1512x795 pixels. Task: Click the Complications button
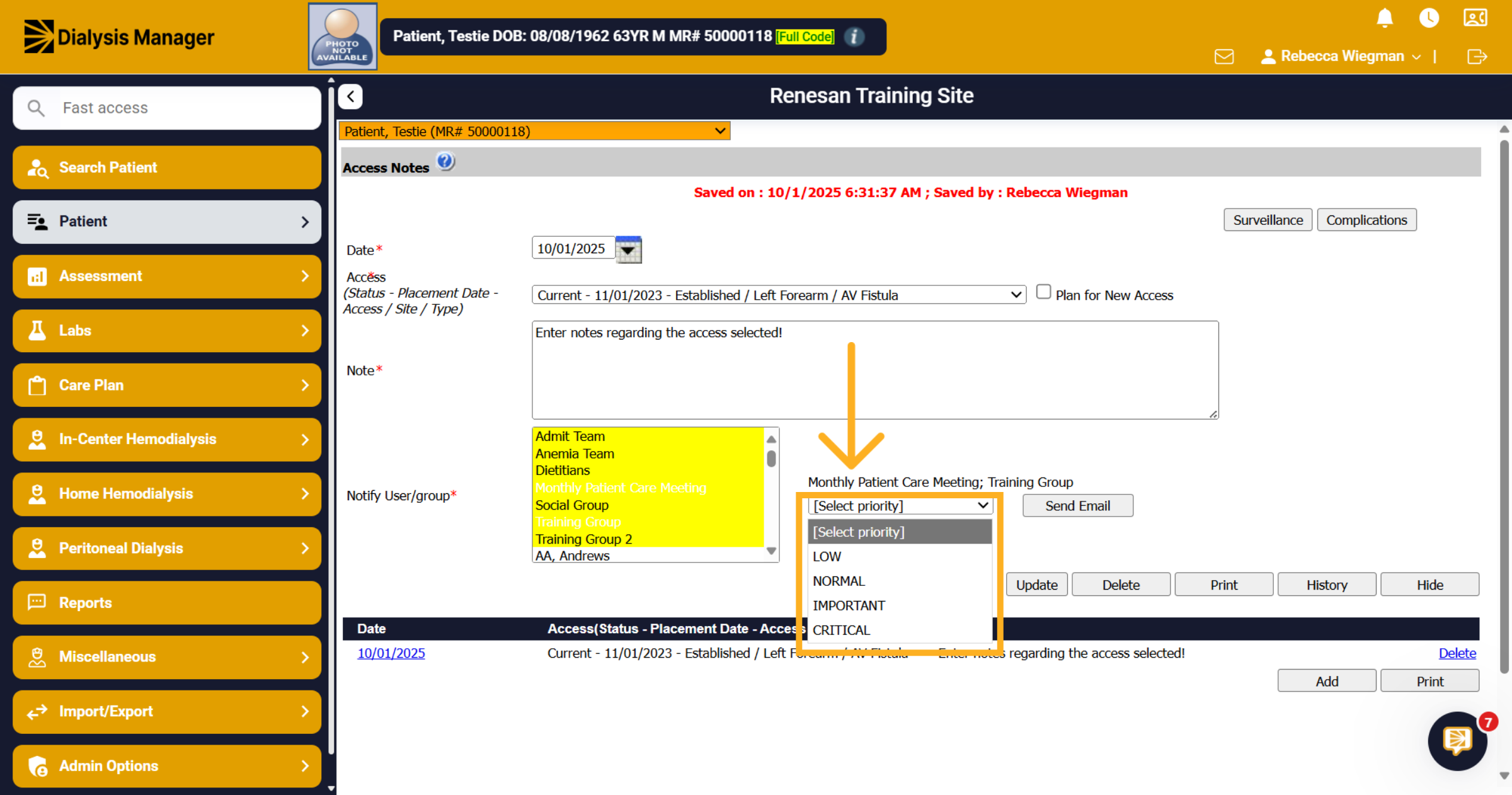tap(1366, 220)
